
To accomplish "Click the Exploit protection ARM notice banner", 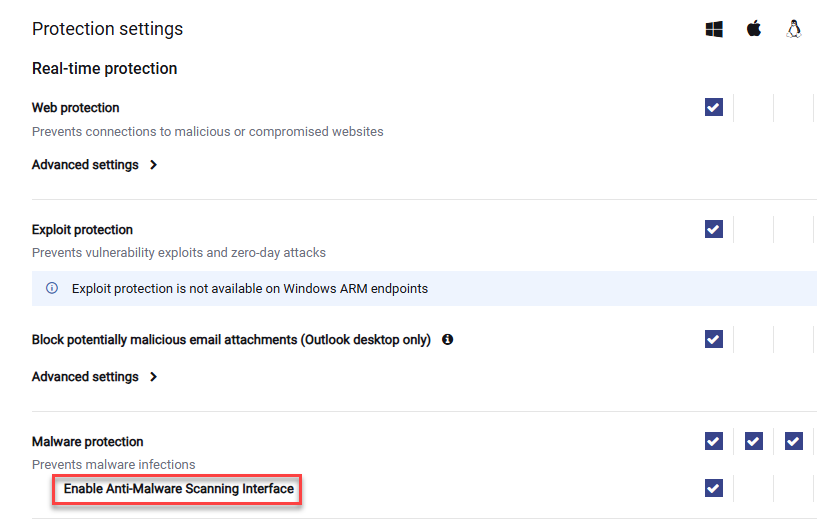I will 424,289.
